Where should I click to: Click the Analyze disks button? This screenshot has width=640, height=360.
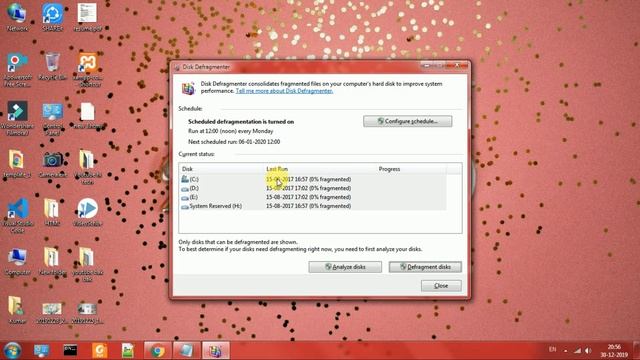[345, 267]
